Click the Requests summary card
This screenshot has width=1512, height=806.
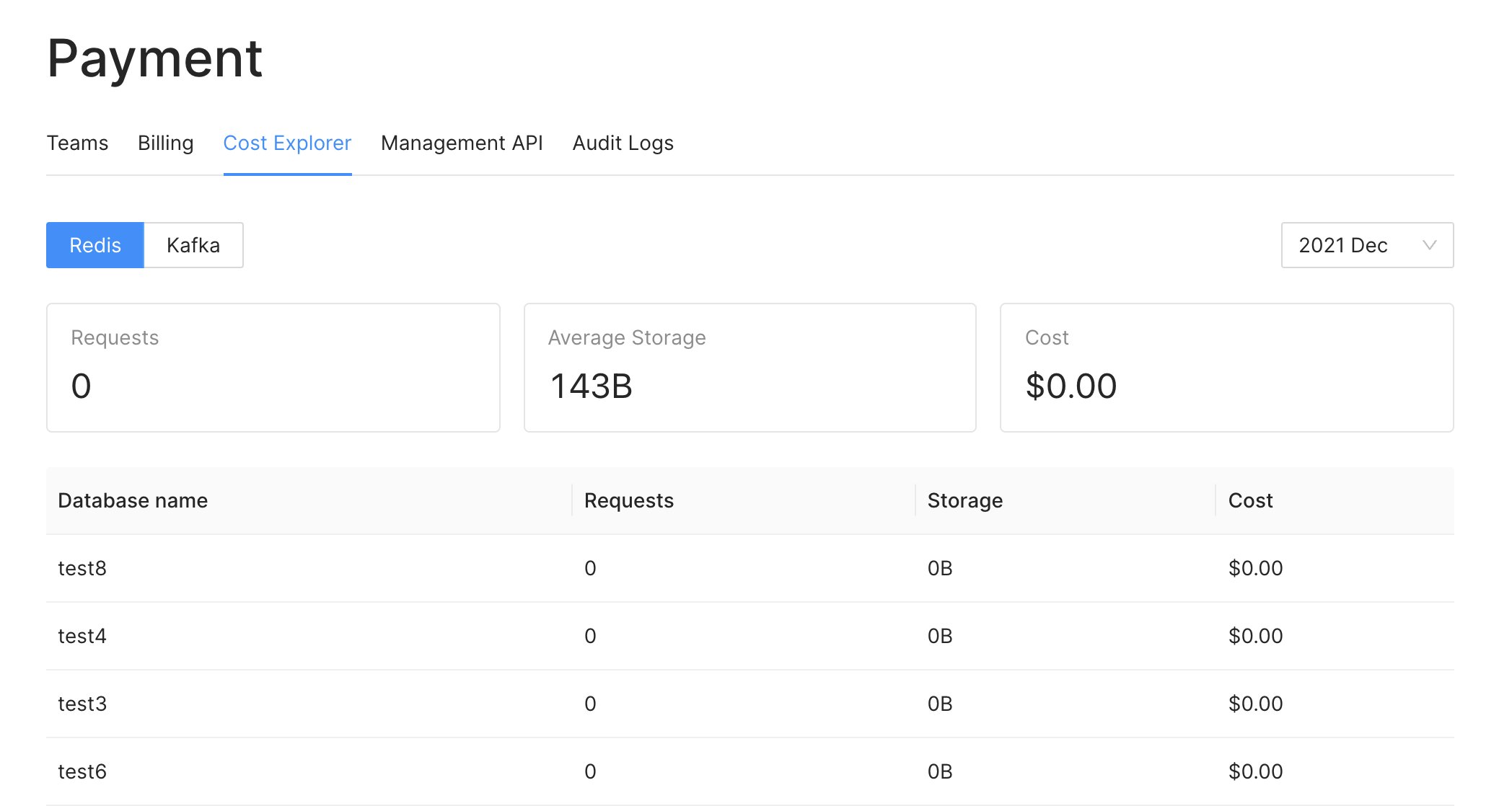pos(273,368)
